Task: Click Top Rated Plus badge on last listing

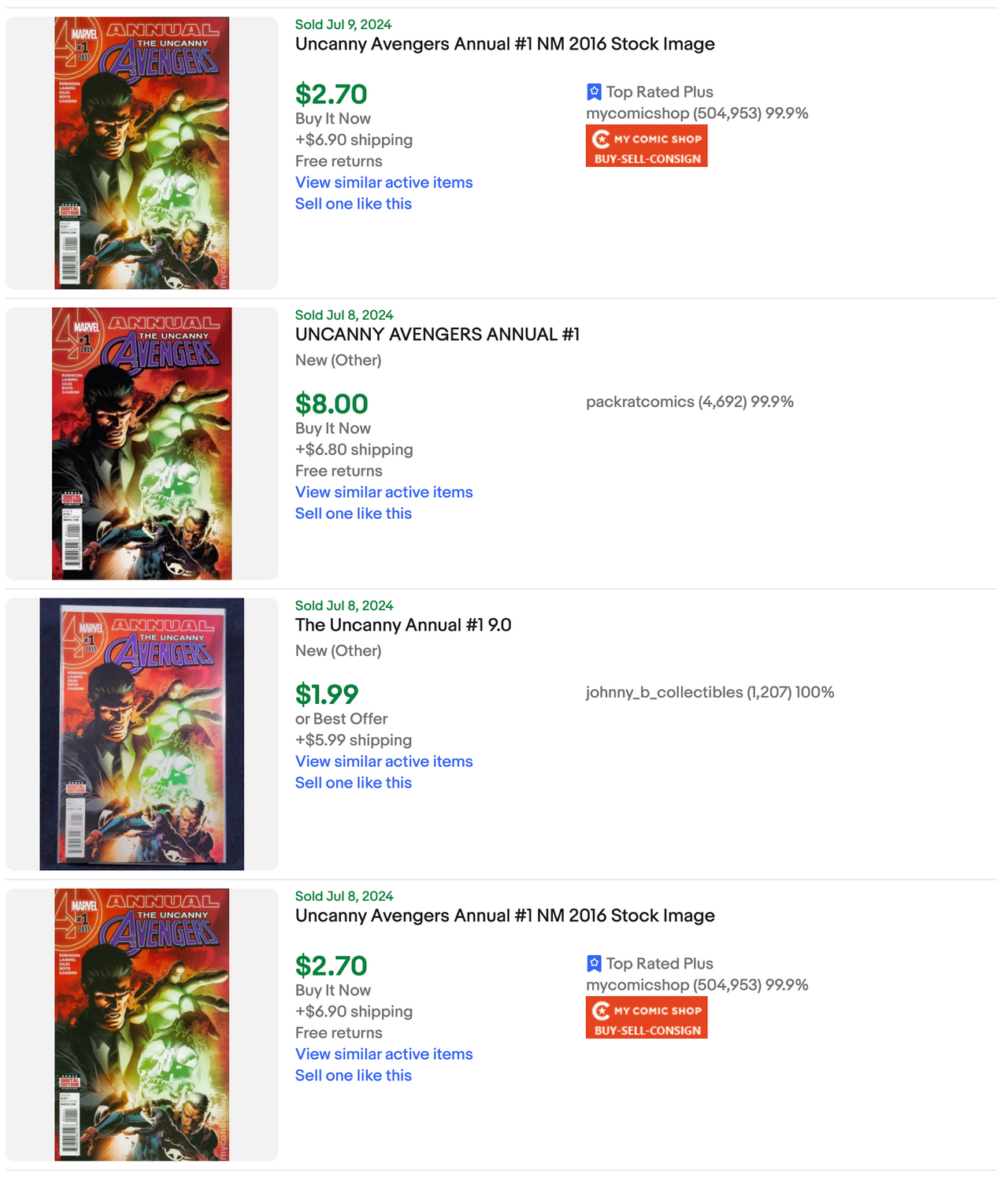Action: 650,964
